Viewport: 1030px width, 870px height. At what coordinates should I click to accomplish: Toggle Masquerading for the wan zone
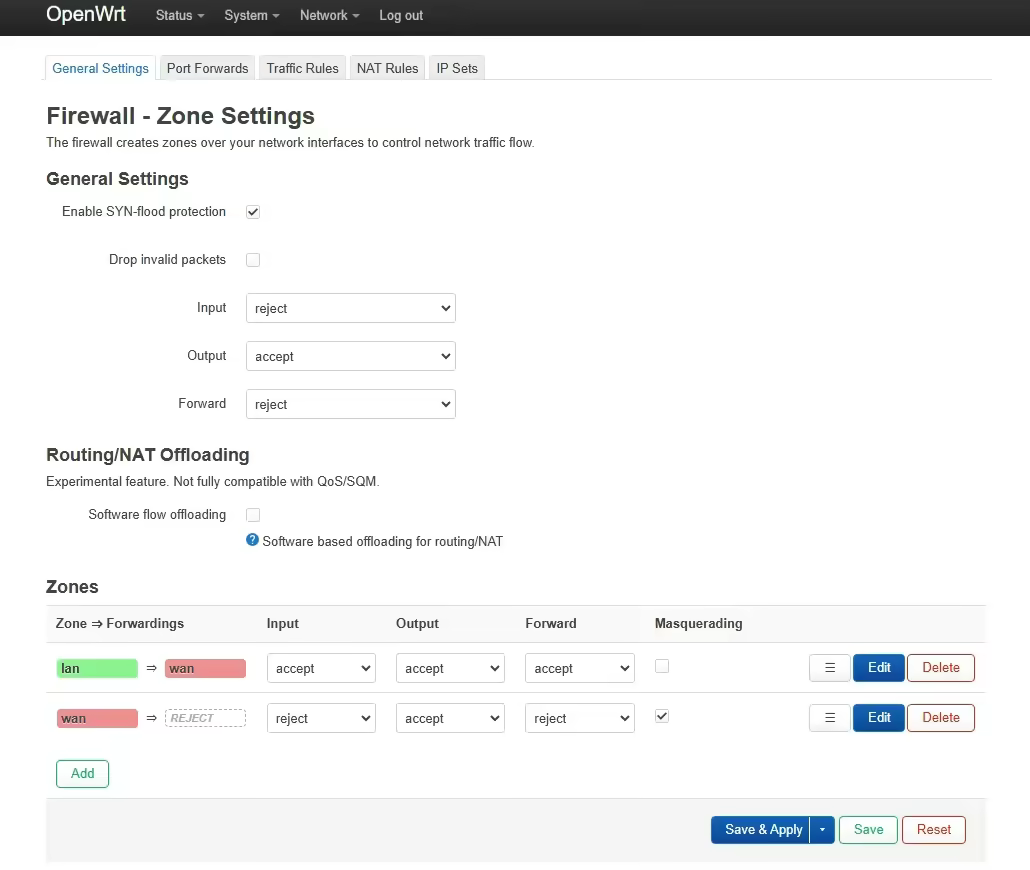coord(662,716)
